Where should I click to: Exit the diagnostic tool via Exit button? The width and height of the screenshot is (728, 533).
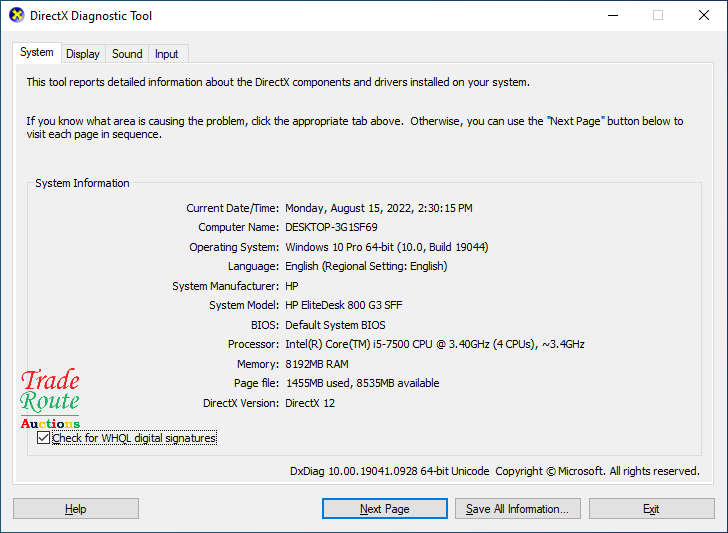point(651,509)
